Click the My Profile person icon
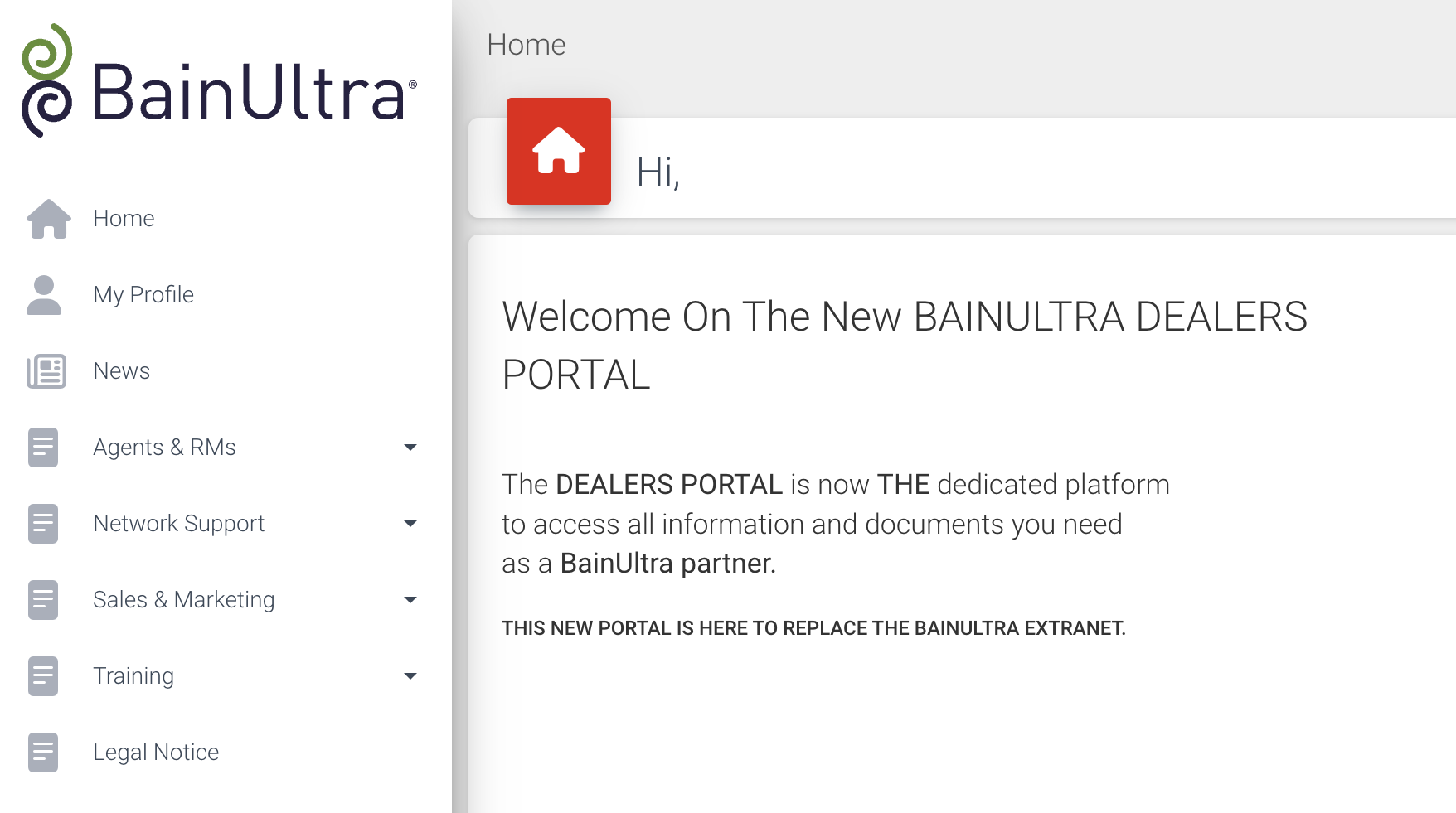This screenshot has height=813, width=1456. [44, 295]
